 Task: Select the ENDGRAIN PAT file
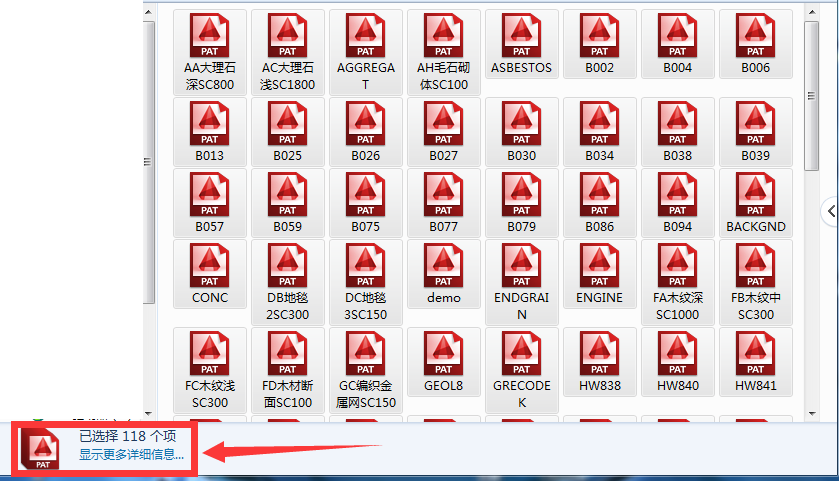(522, 282)
